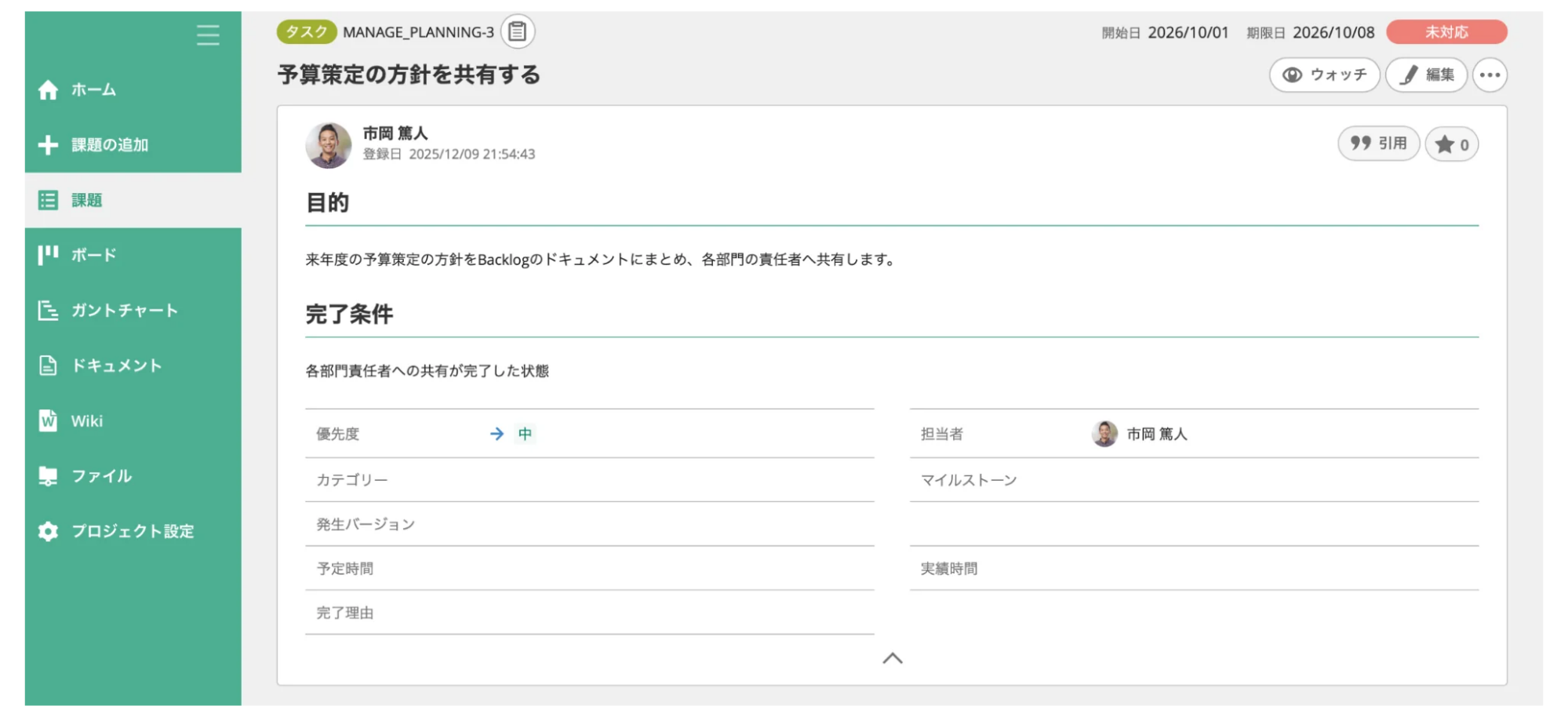Open the ホーム home icon
The width and height of the screenshot is (1568, 717).
click(48, 90)
